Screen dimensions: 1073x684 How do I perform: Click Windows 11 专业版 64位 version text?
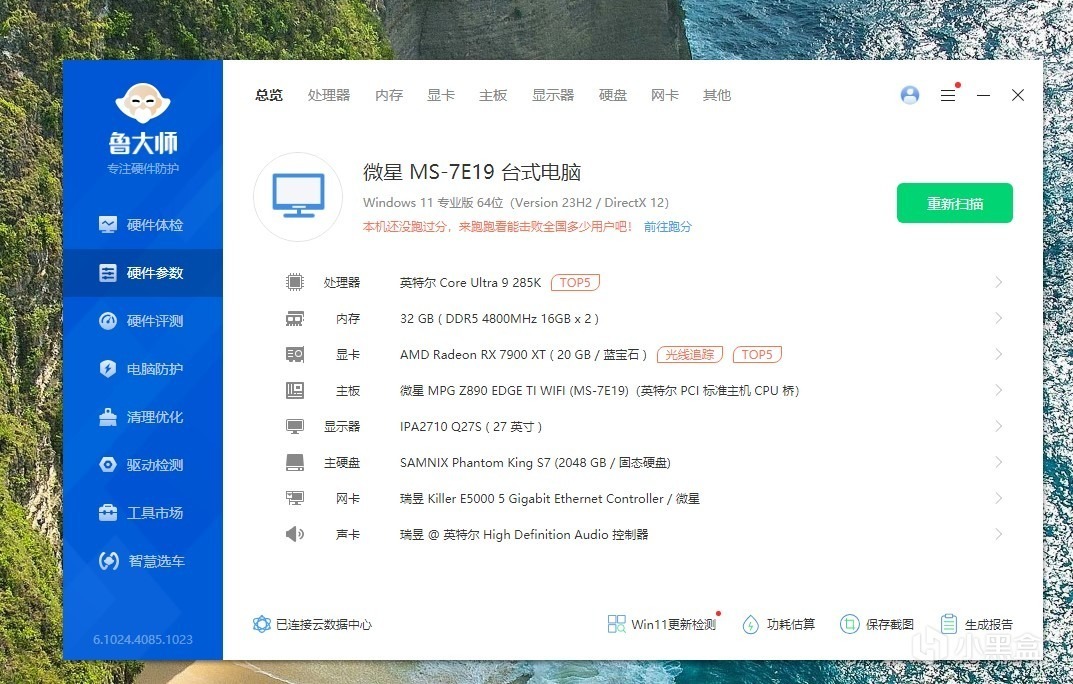[516, 202]
